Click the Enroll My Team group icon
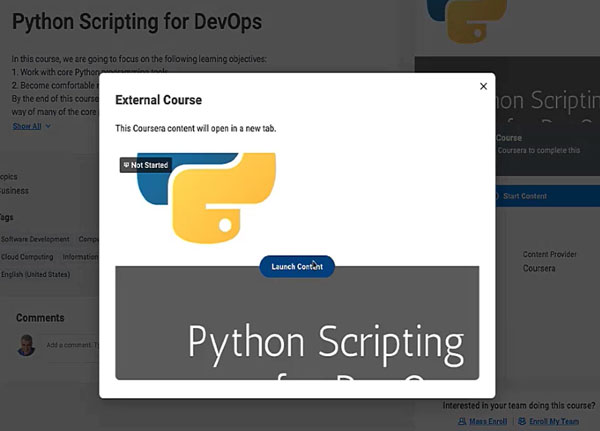 522,421
